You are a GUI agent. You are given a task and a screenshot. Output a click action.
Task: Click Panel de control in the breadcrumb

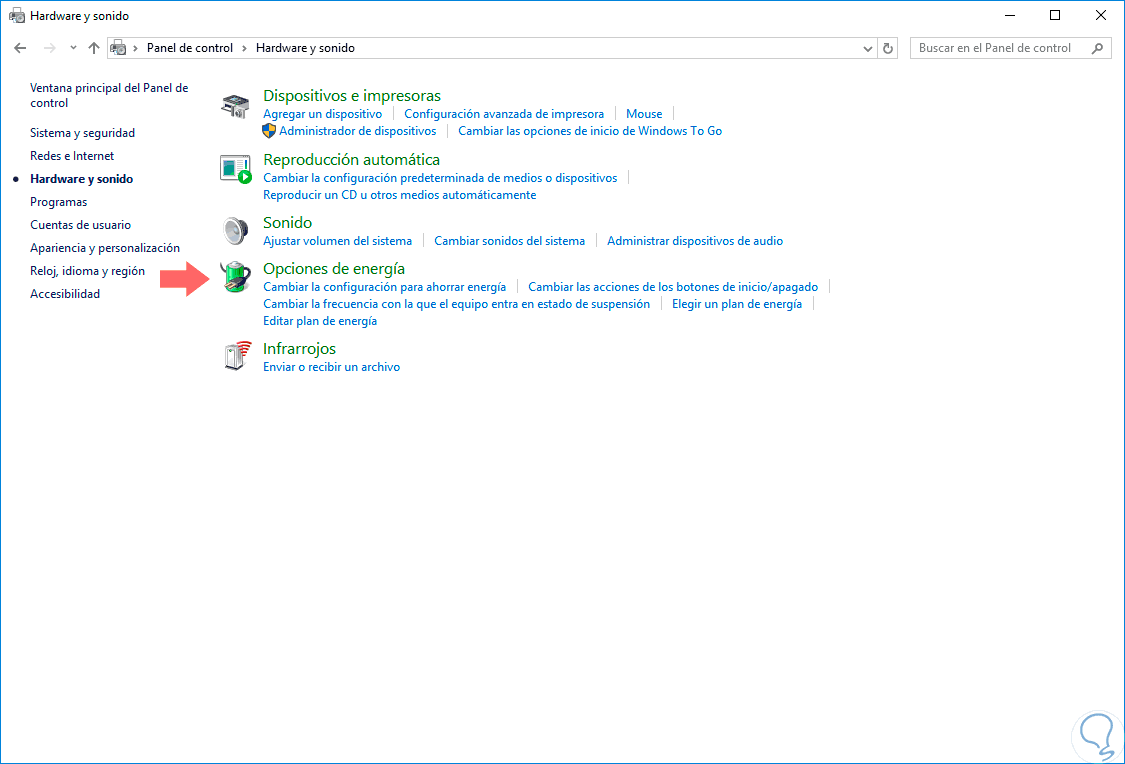[189, 48]
